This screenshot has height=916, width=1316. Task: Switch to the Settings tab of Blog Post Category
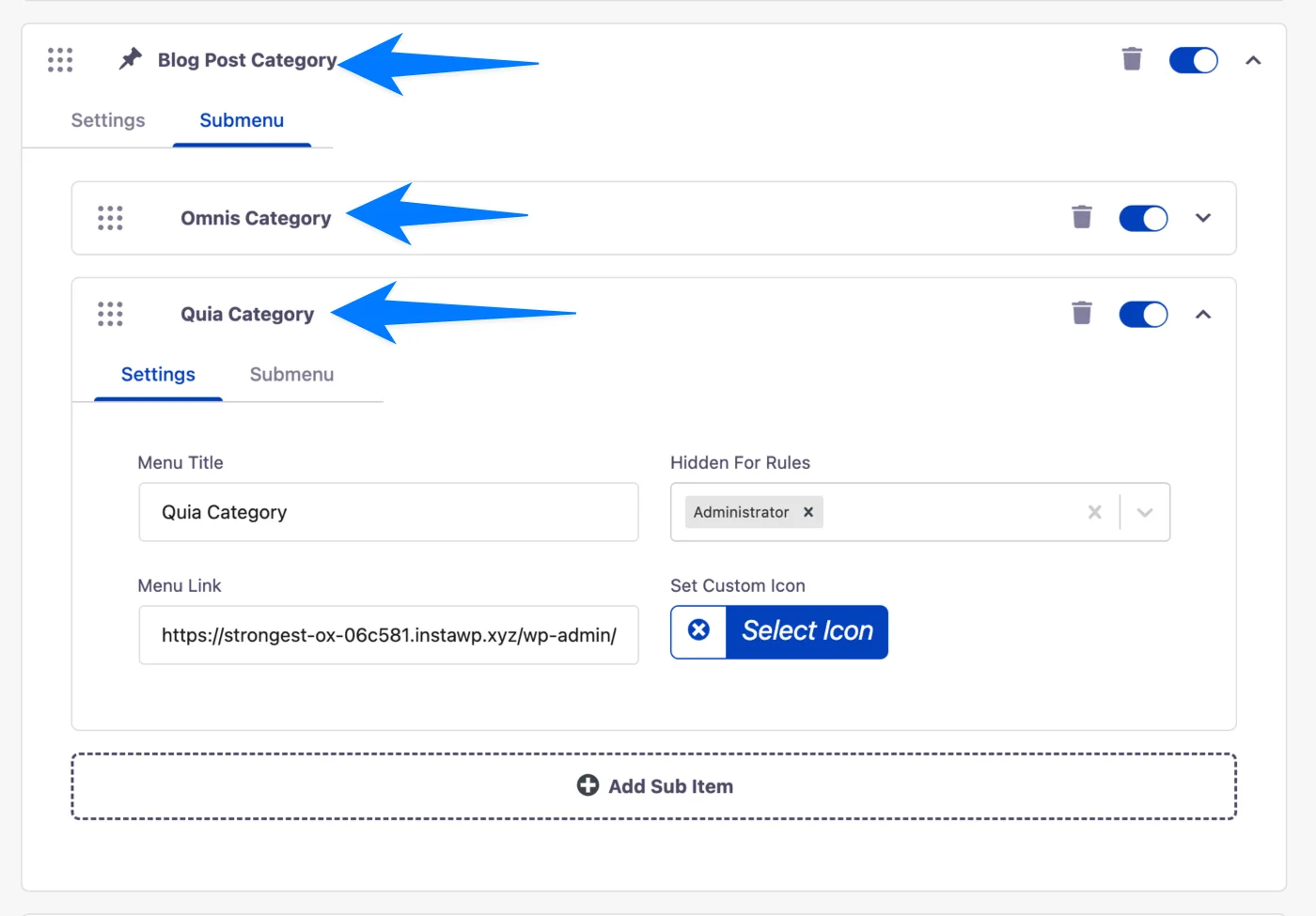coord(107,119)
